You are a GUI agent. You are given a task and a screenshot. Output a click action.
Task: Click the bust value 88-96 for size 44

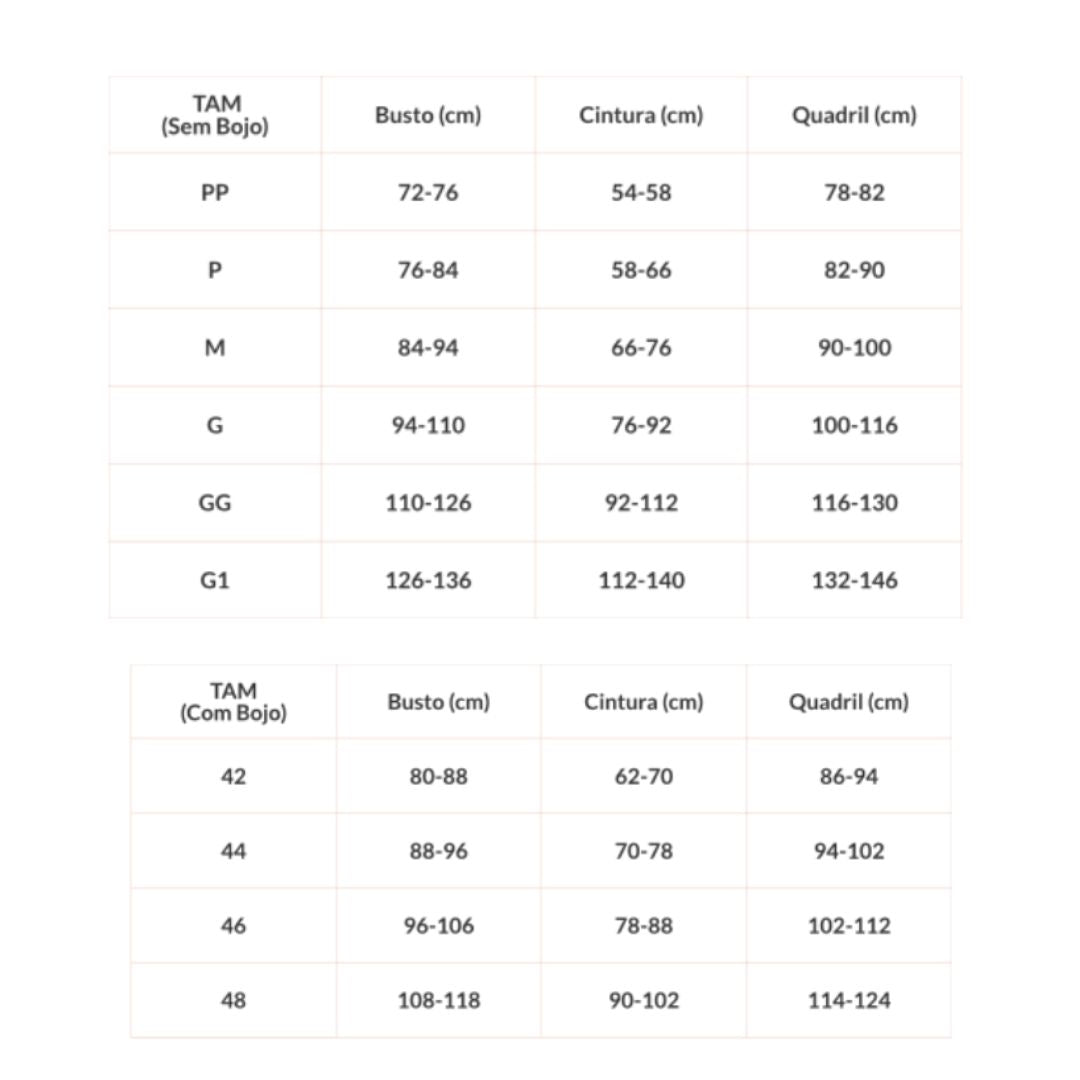(x=438, y=851)
